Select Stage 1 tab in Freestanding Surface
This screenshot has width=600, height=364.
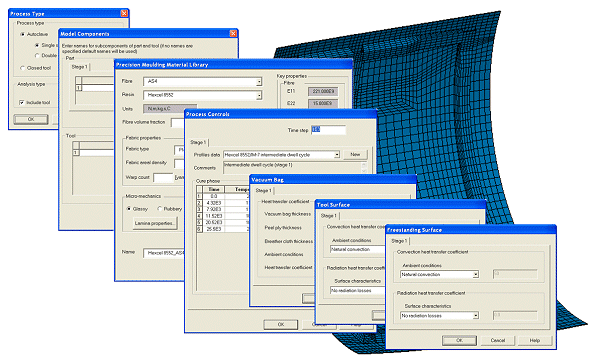(399, 241)
